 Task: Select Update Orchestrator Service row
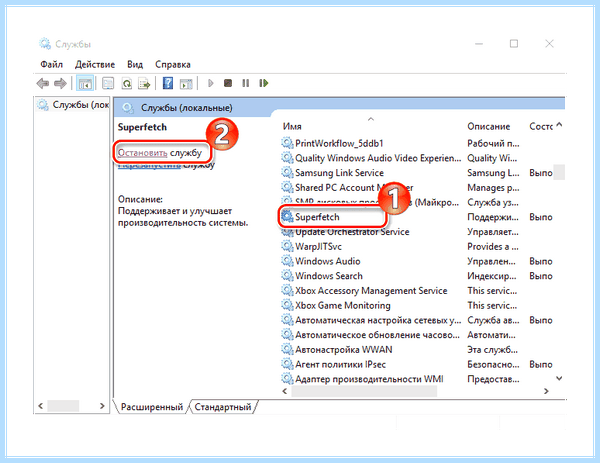(352, 232)
